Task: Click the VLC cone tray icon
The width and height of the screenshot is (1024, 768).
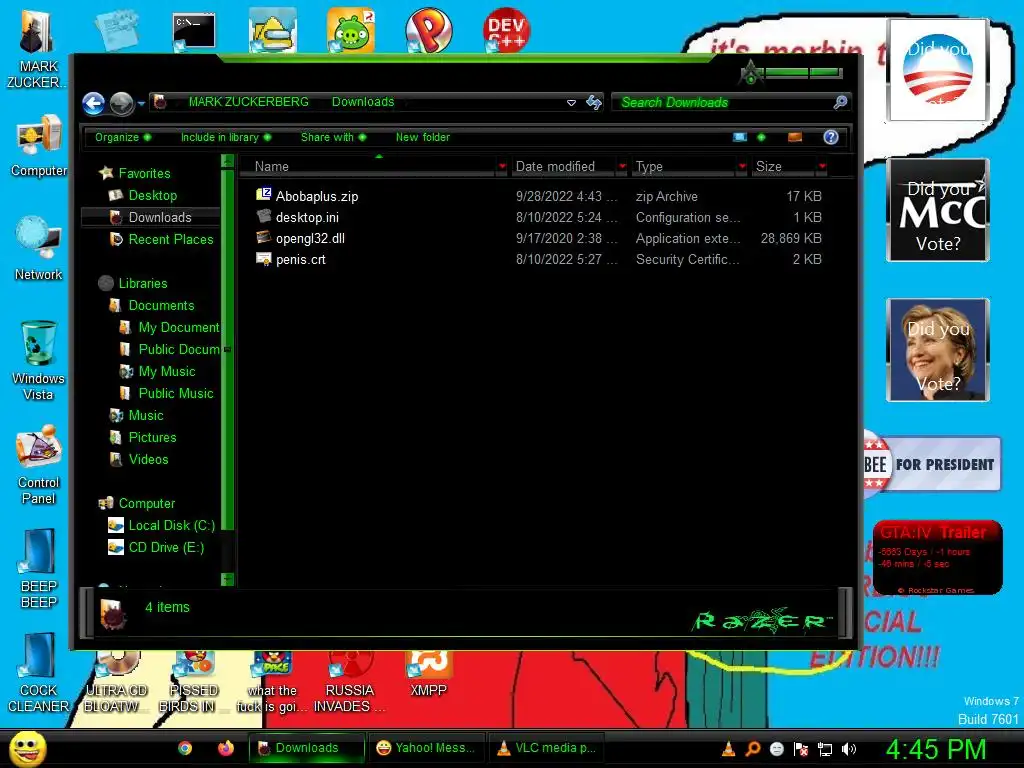Action: pos(729,749)
